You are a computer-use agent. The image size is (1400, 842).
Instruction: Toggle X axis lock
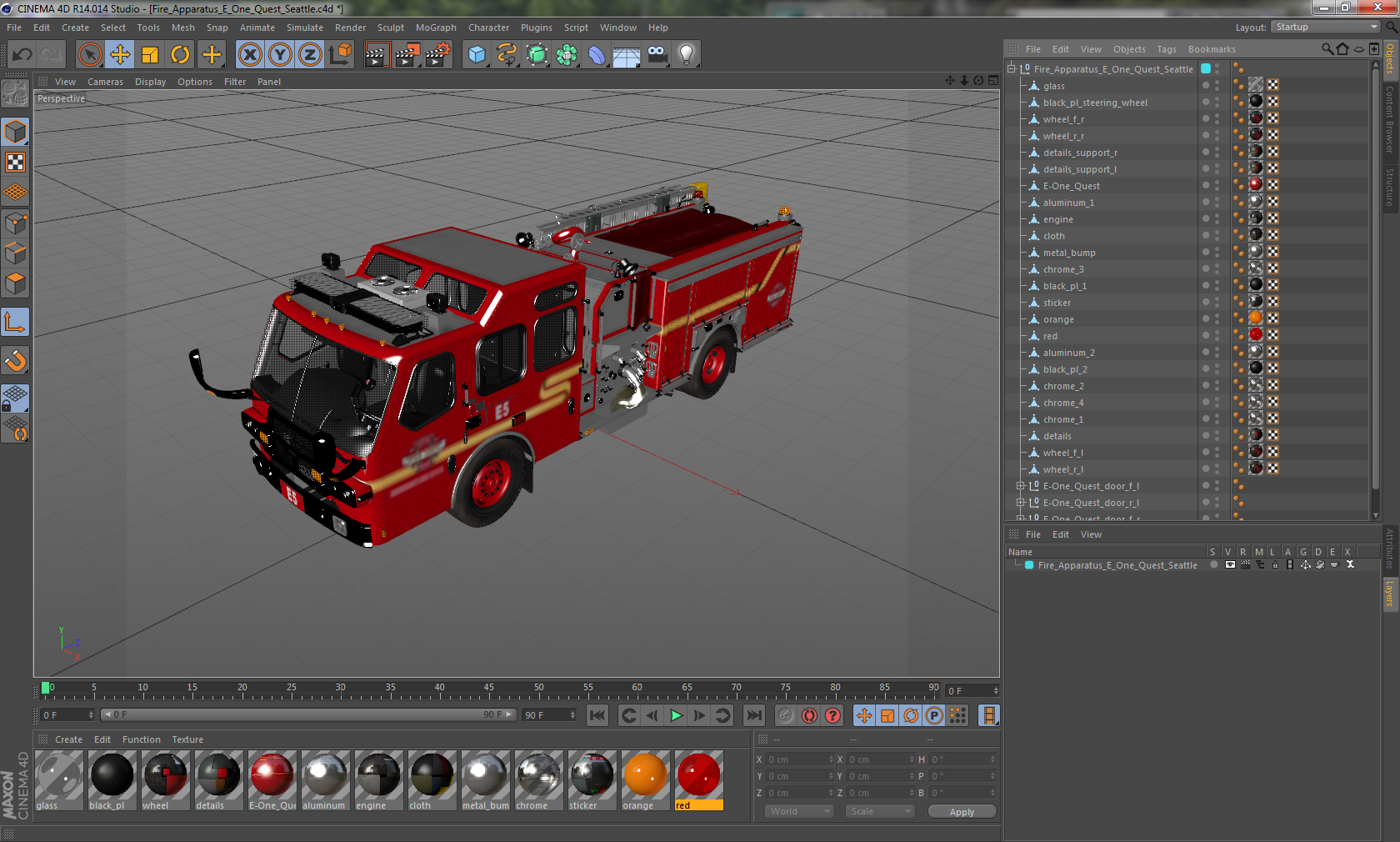pyautogui.click(x=249, y=55)
